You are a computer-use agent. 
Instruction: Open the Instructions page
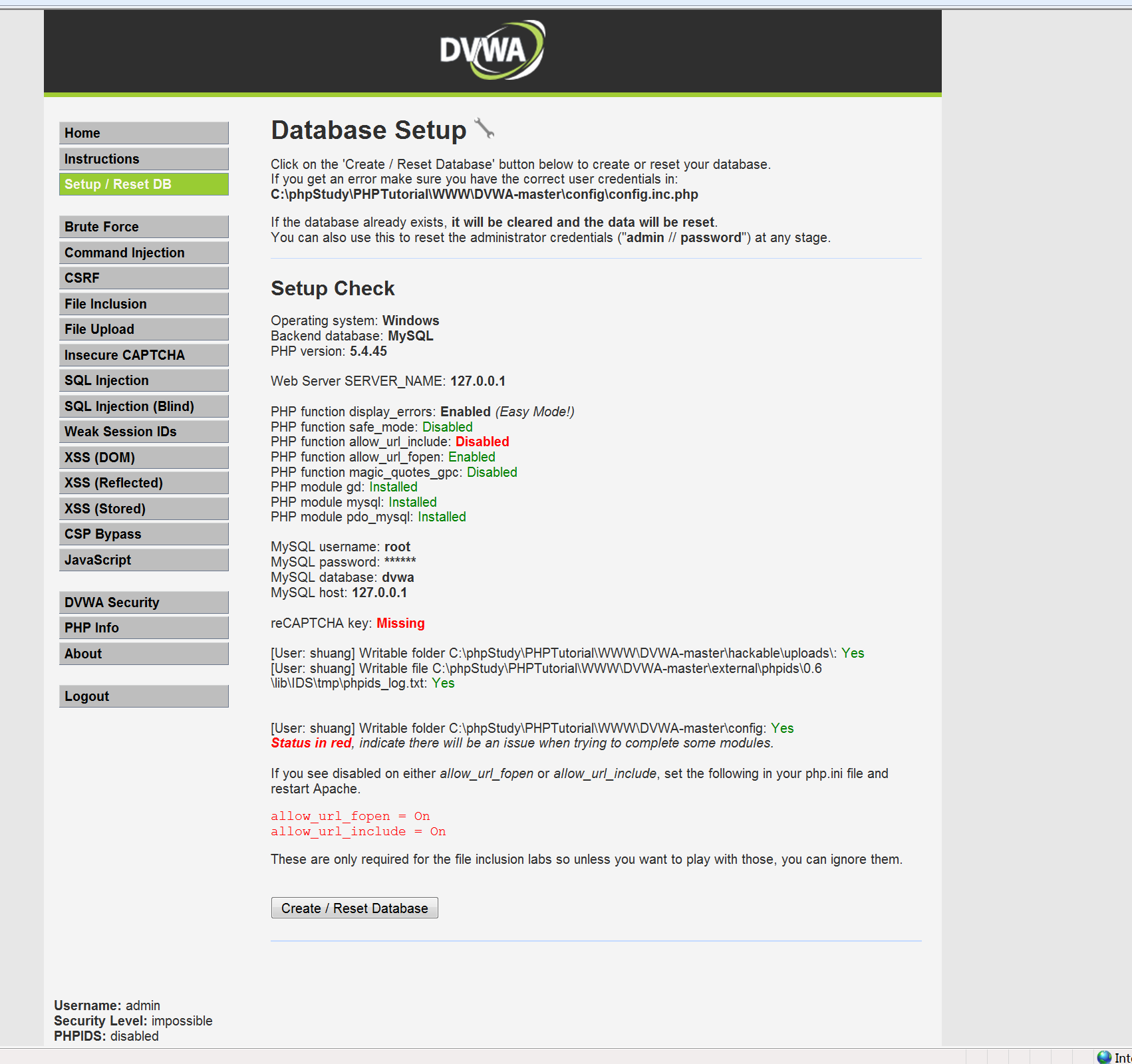coord(144,159)
